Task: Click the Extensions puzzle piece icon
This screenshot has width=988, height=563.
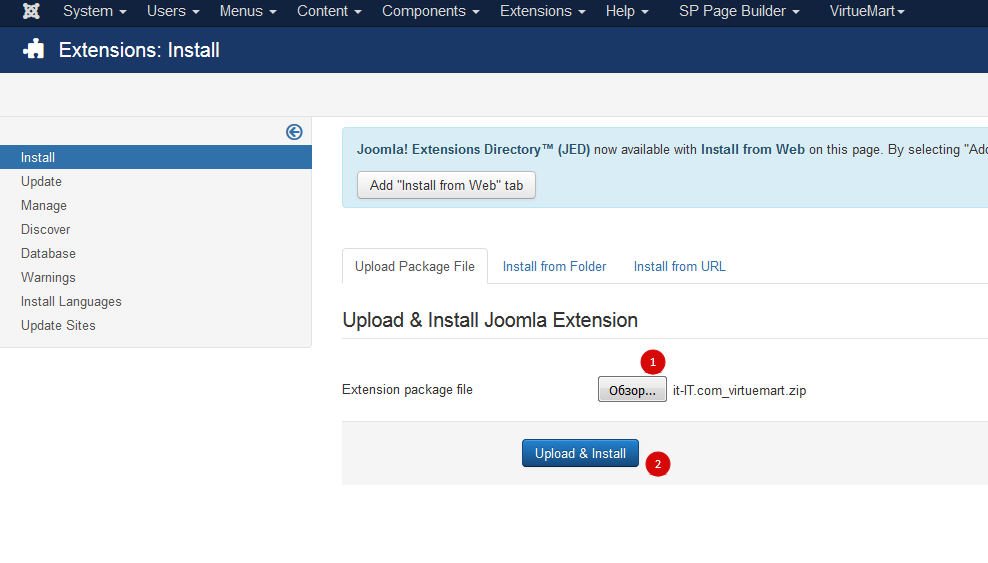Action: click(x=34, y=50)
